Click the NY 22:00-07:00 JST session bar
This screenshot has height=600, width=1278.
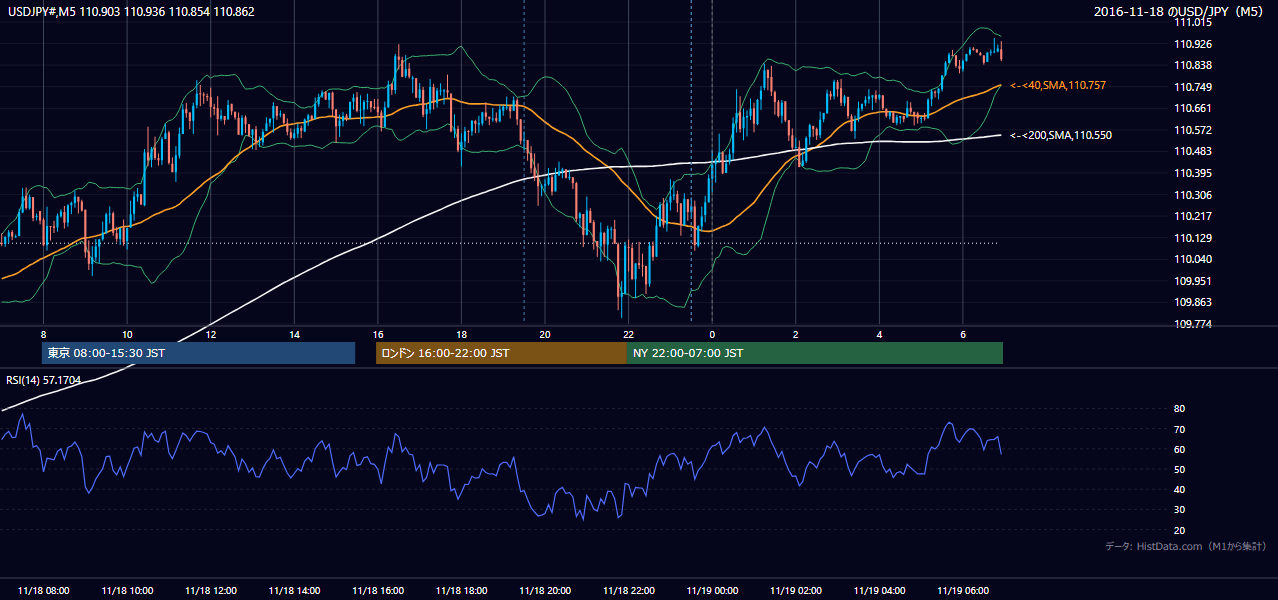coord(815,353)
